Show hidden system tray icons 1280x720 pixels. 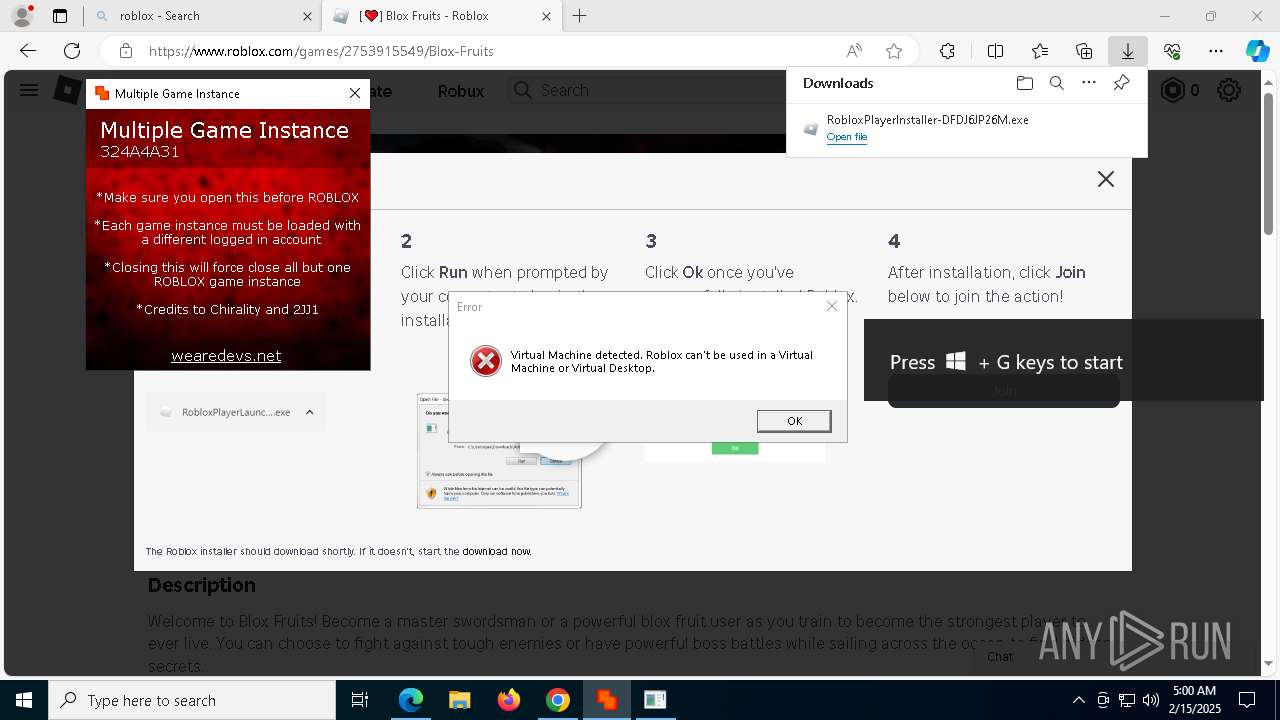[x=1078, y=700]
